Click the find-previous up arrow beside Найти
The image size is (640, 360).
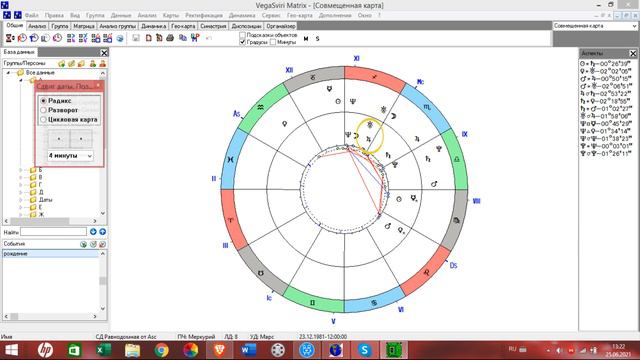[102, 232]
